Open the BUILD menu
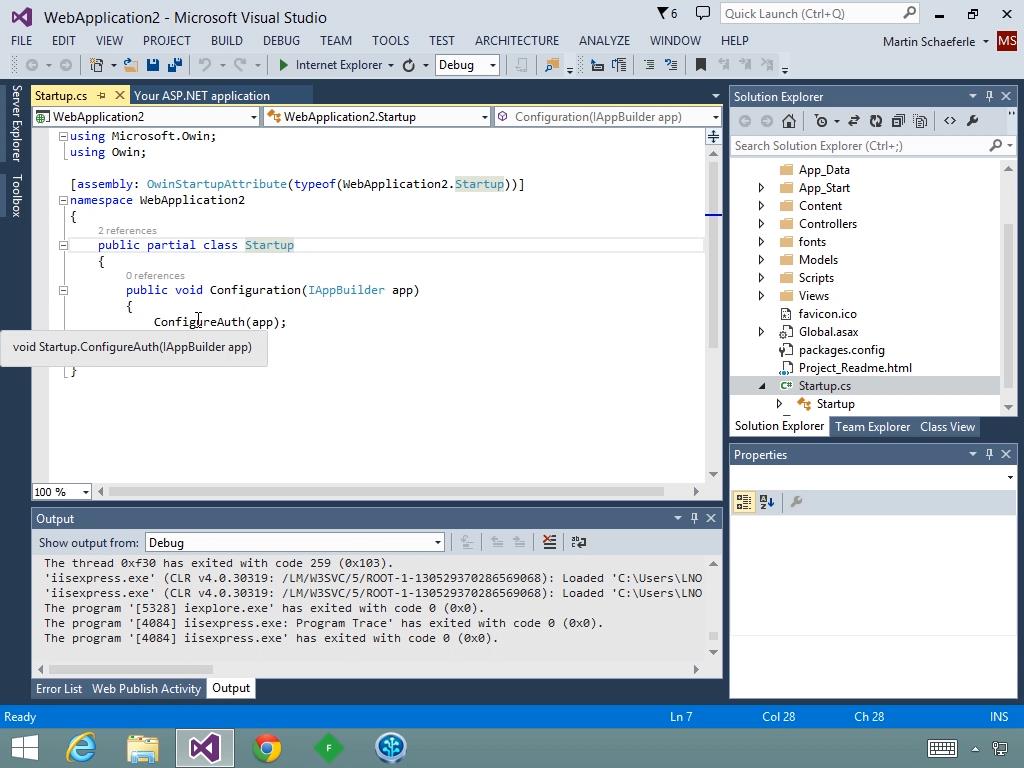 click(227, 40)
